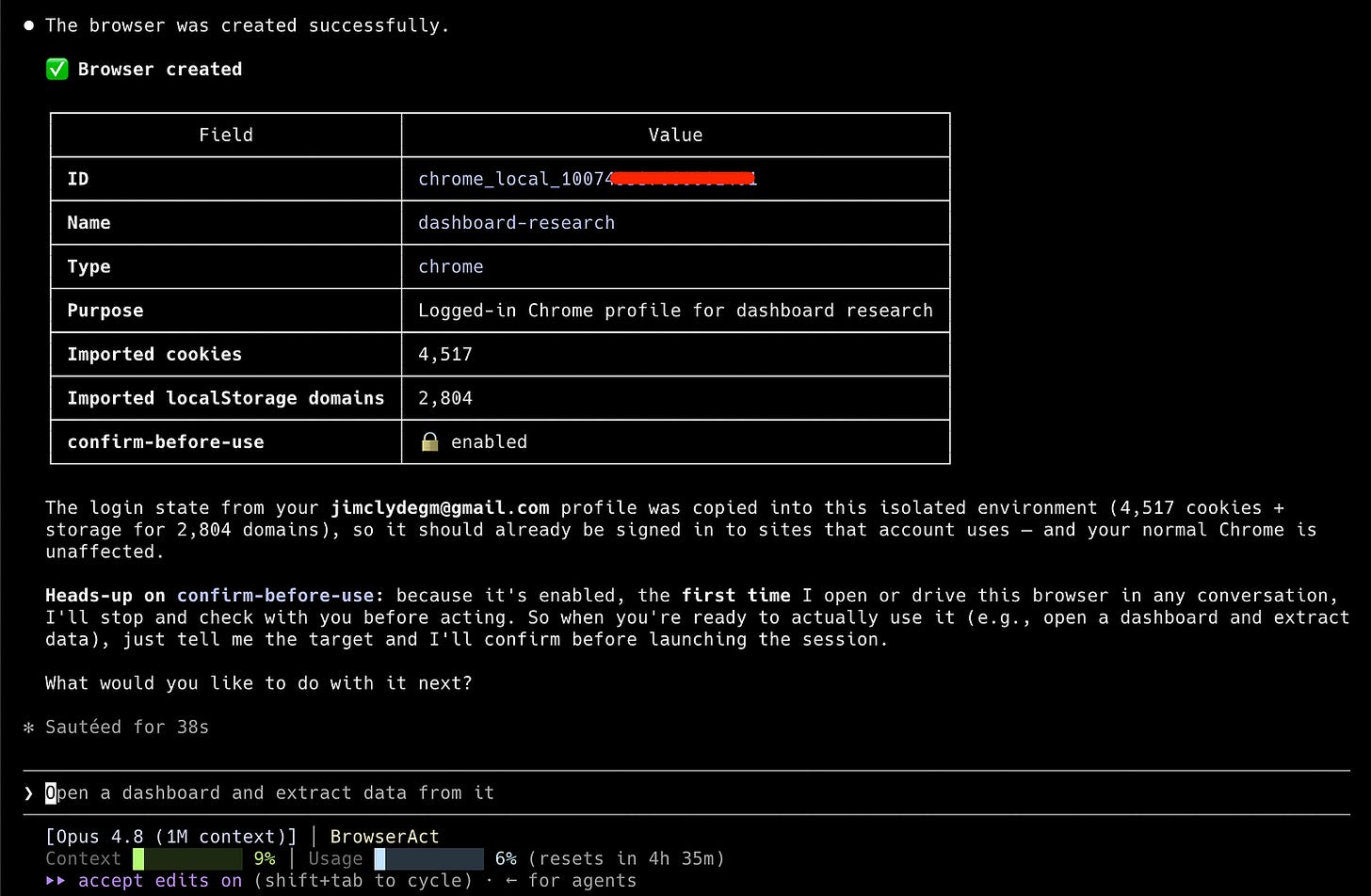Click the 'ID' field cell
The height and width of the screenshot is (896, 1371).
226,179
